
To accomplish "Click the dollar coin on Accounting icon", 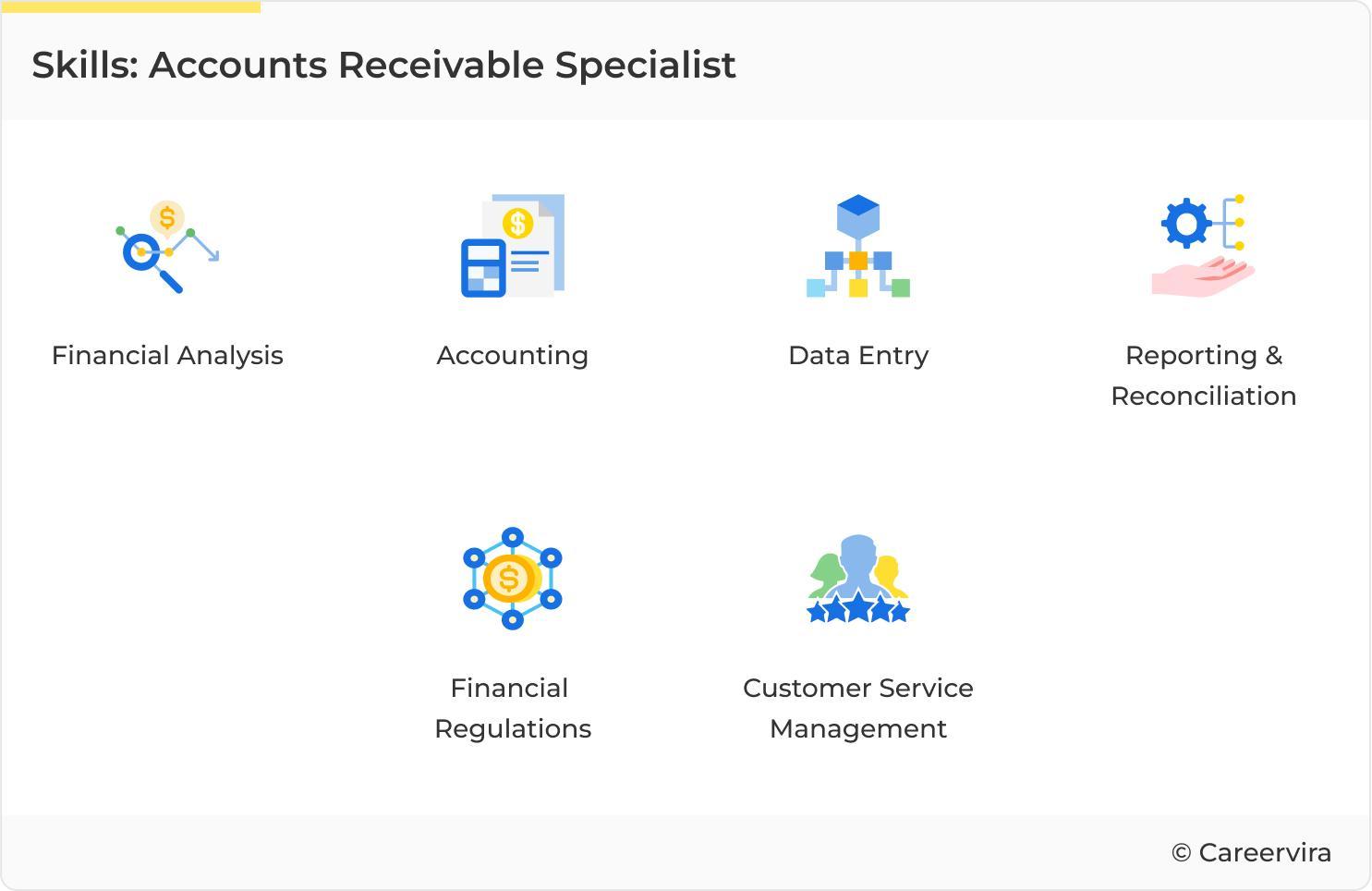I will pos(517,223).
